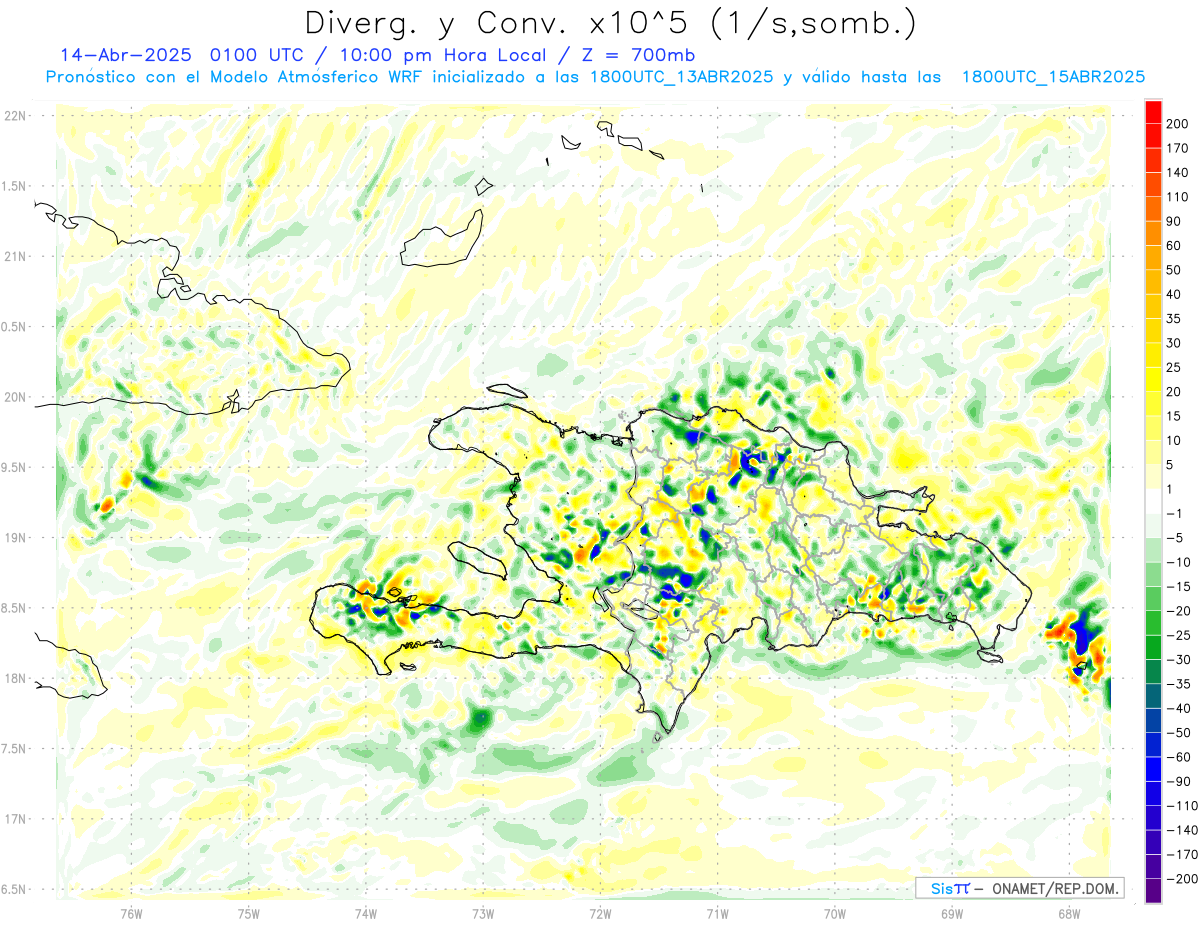Click the '70W' longitude label
This screenshot has height=927, width=1200.
[x=835, y=913]
